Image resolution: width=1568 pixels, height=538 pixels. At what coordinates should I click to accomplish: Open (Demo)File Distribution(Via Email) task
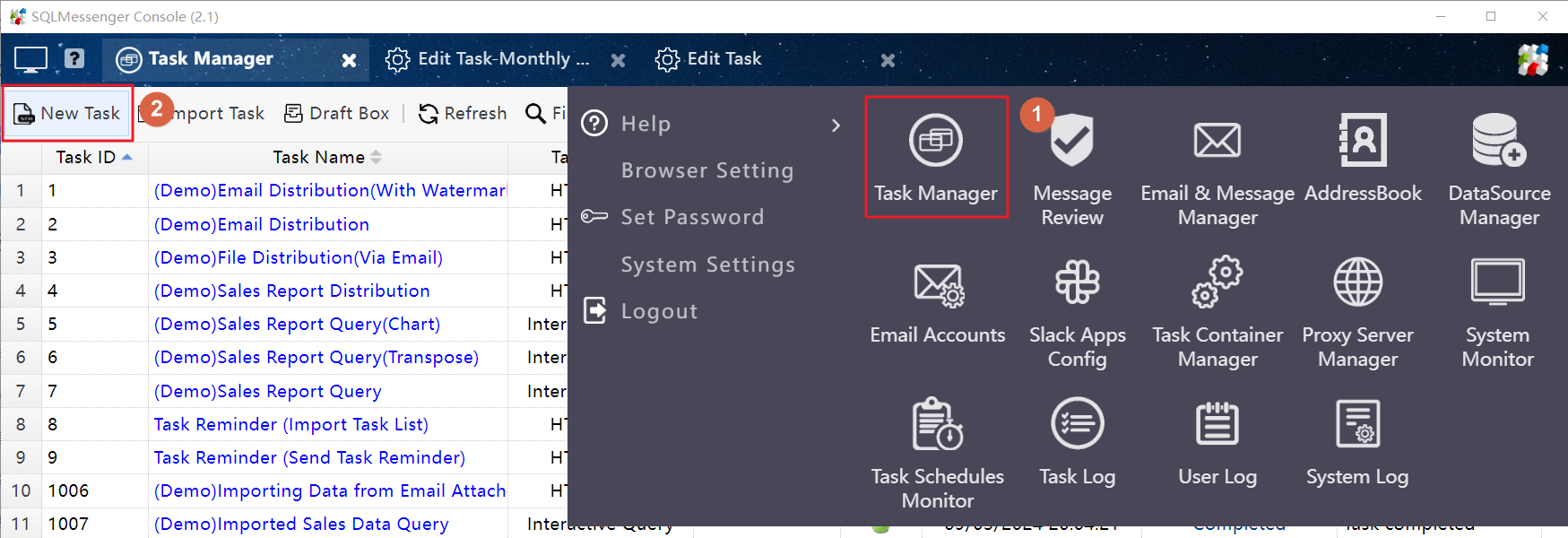click(x=299, y=257)
